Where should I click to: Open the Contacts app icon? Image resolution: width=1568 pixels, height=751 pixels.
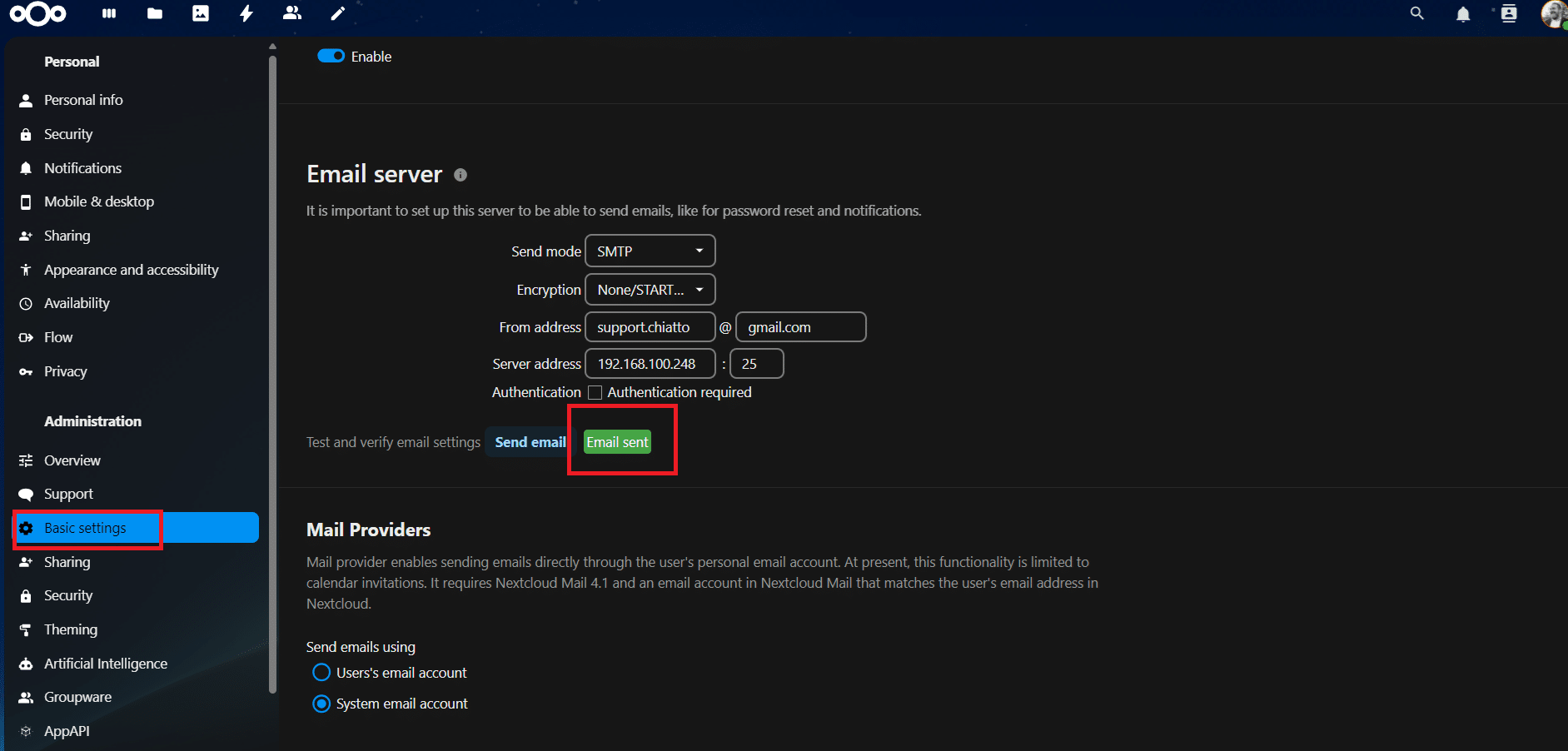292,13
